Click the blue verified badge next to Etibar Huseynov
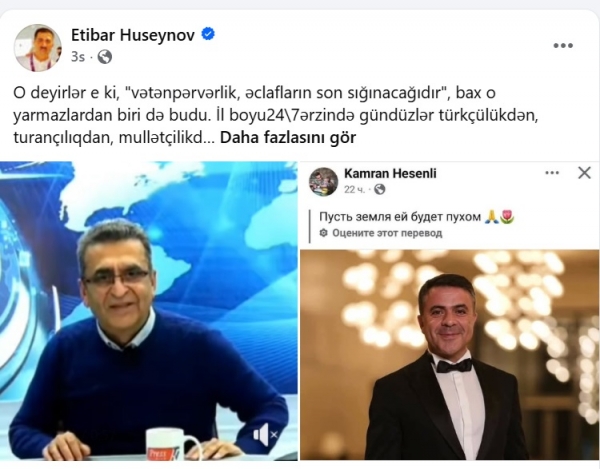This screenshot has height=469, width=600. 208,34
